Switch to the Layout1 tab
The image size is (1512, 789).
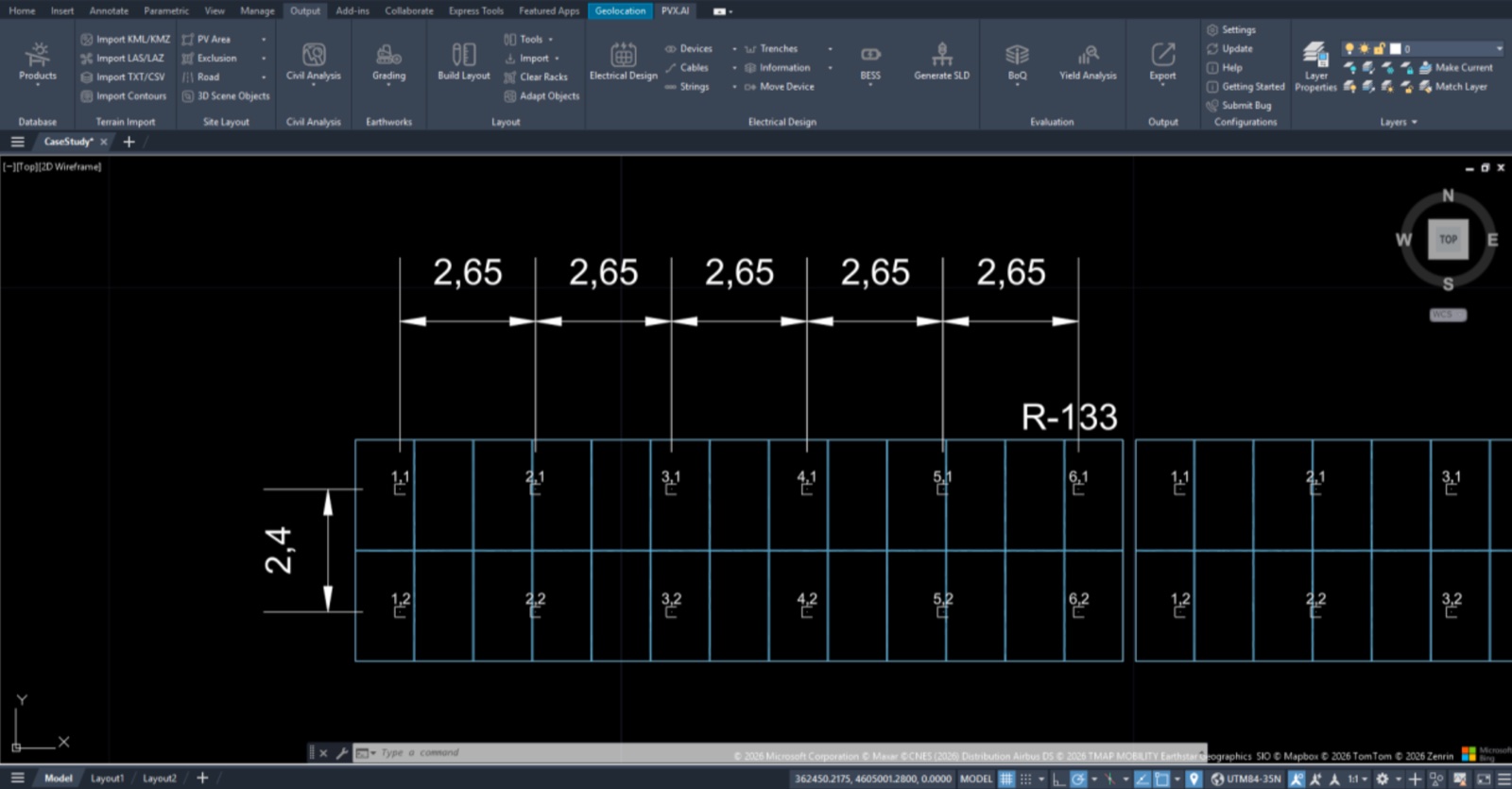107,778
